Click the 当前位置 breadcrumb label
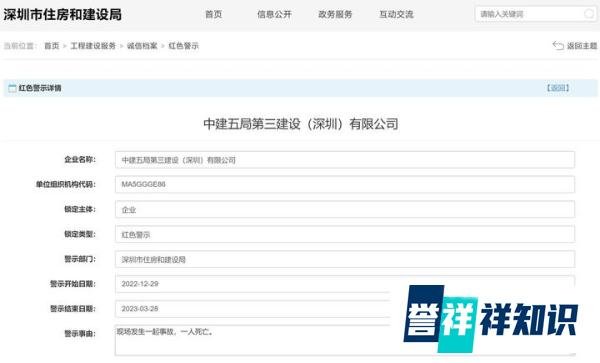The width and height of the screenshot is (600, 363). click(20, 46)
